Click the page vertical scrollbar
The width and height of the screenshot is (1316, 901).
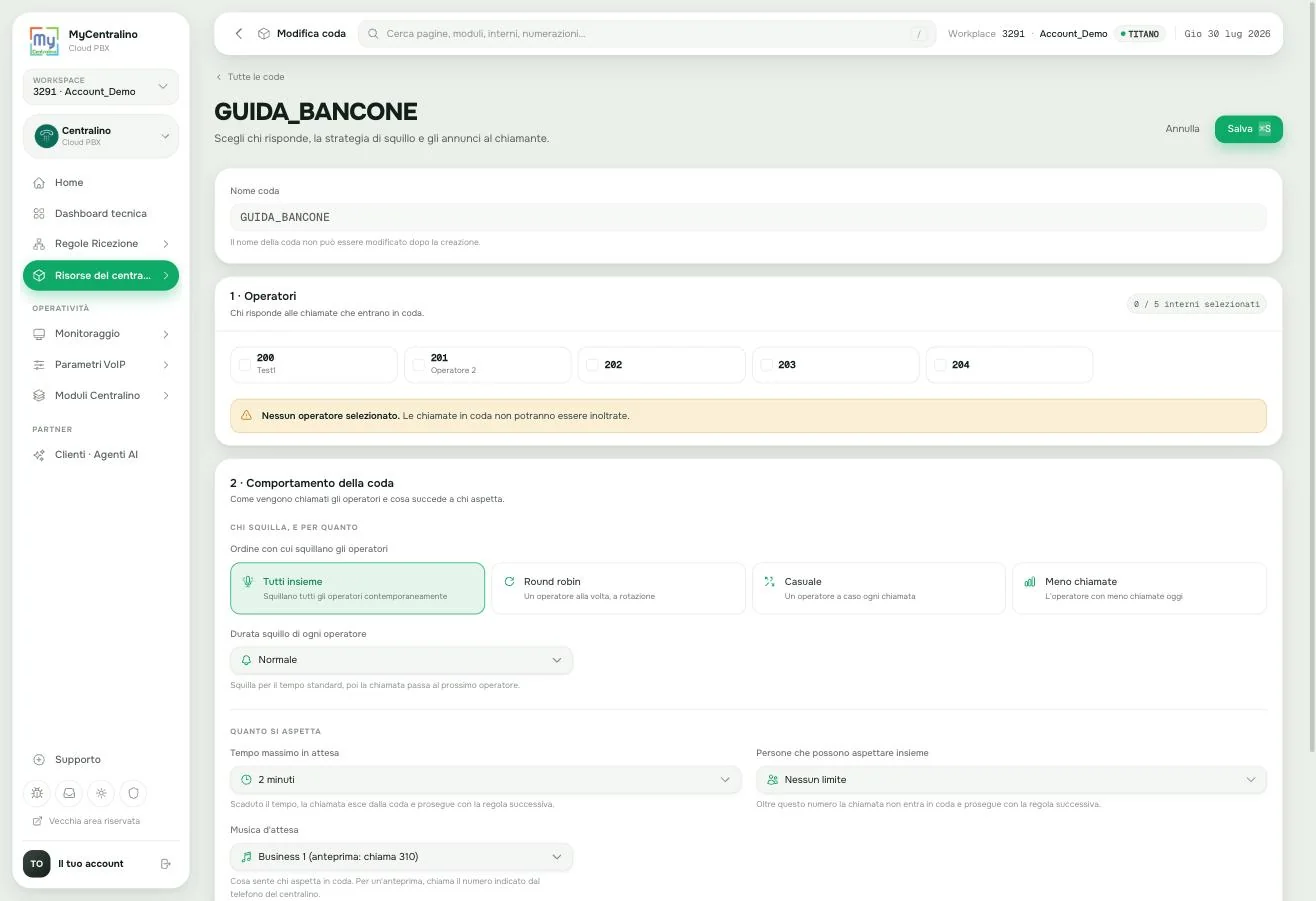coord(1311,377)
